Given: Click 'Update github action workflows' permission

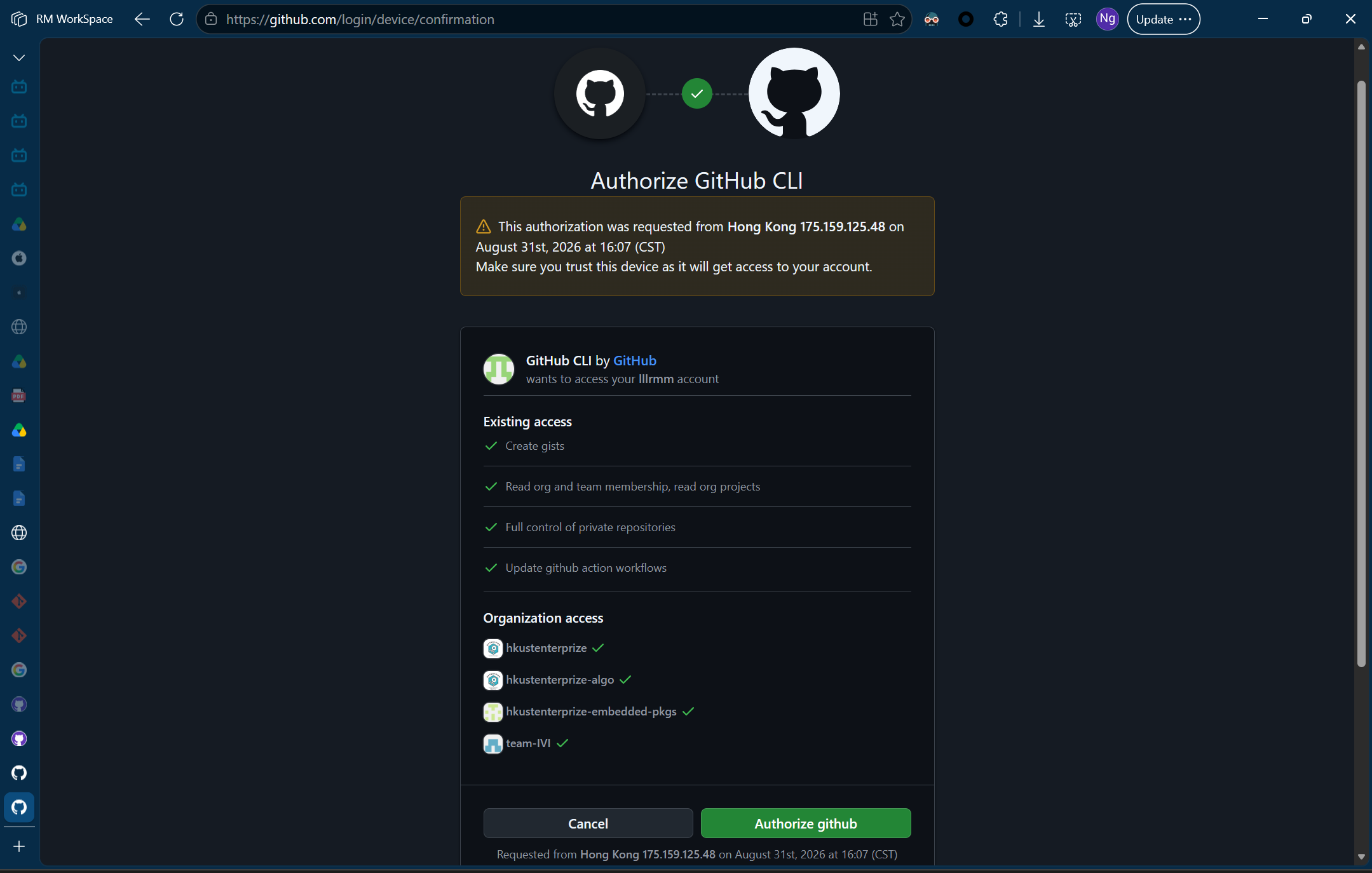Looking at the screenshot, I should coord(586,568).
